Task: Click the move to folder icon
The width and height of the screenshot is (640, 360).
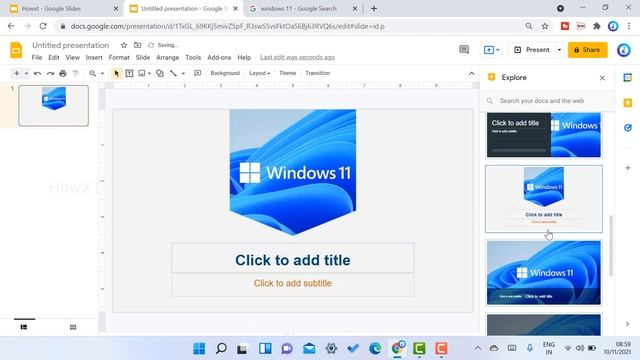Action: click(x=137, y=45)
